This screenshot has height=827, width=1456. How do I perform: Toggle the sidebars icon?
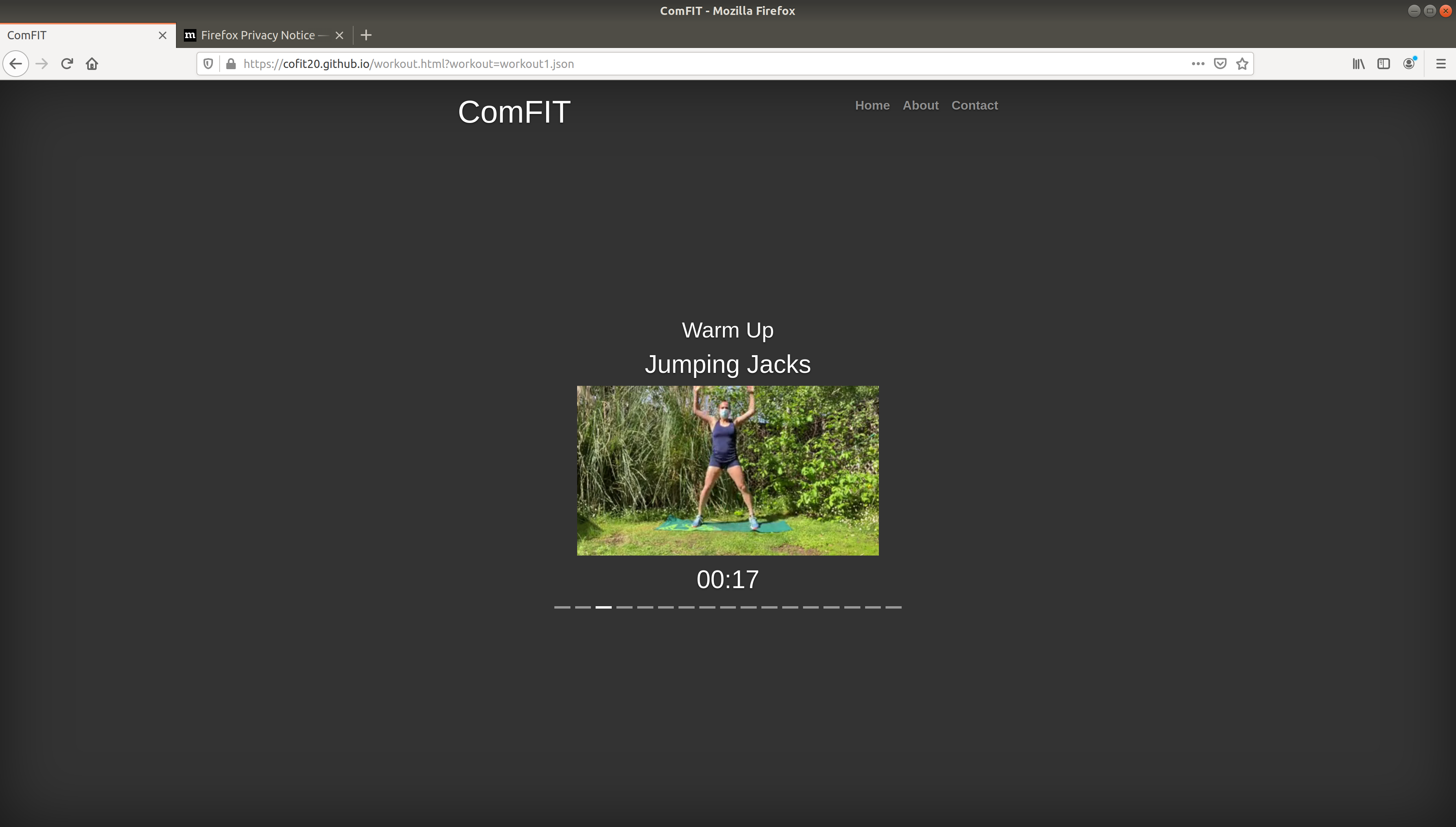[1383, 64]
